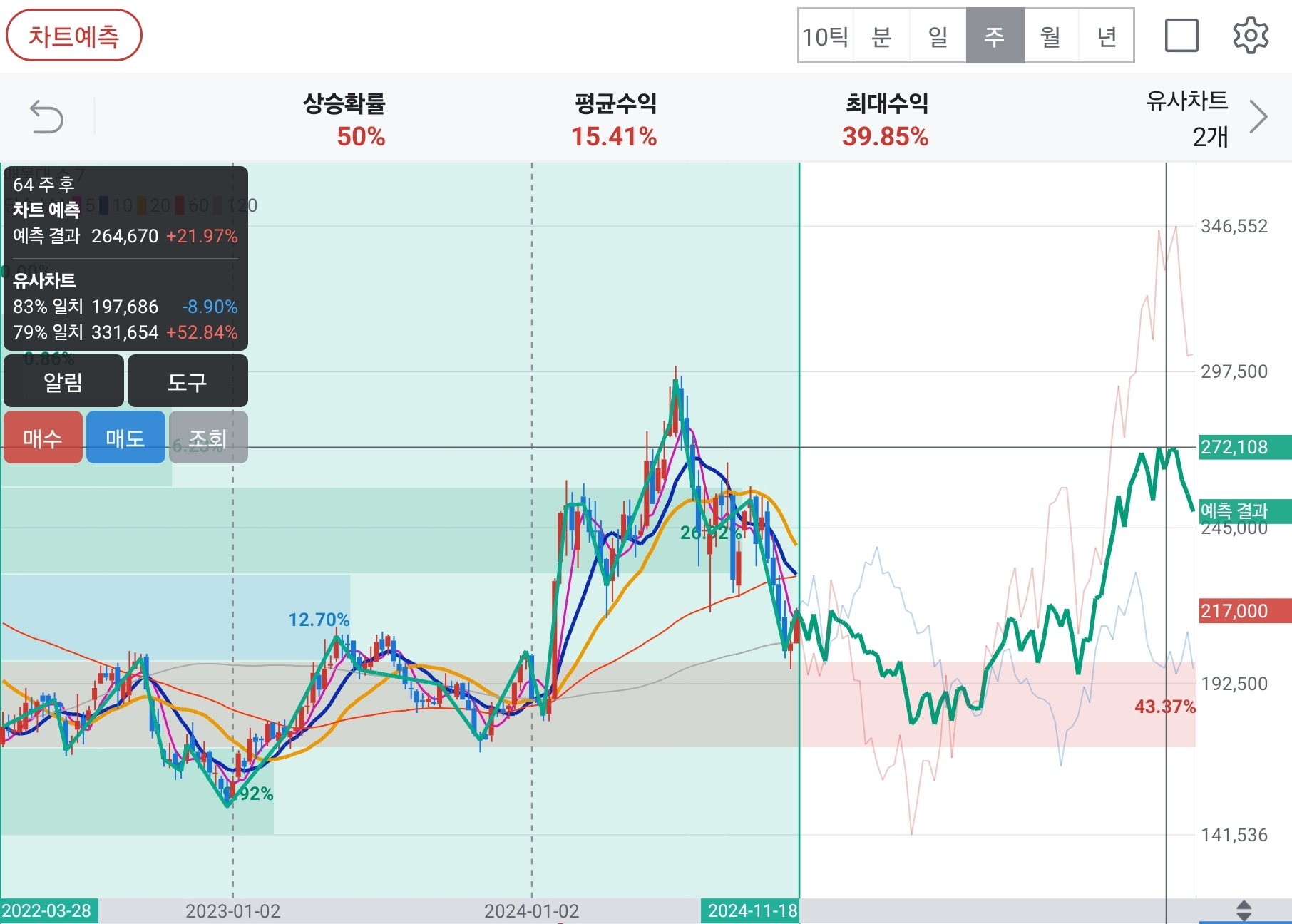Click the 2023-01-02 date axis label
Image resolution: width=1292 pixels, height=924 pixels.
(x=233, y=911)
